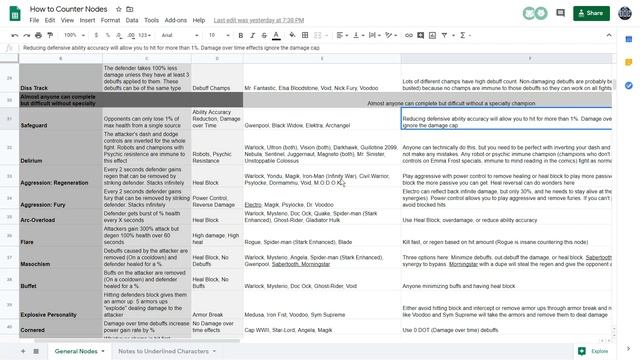Open the File menu
Screen dimensions: 640x360
34,20
